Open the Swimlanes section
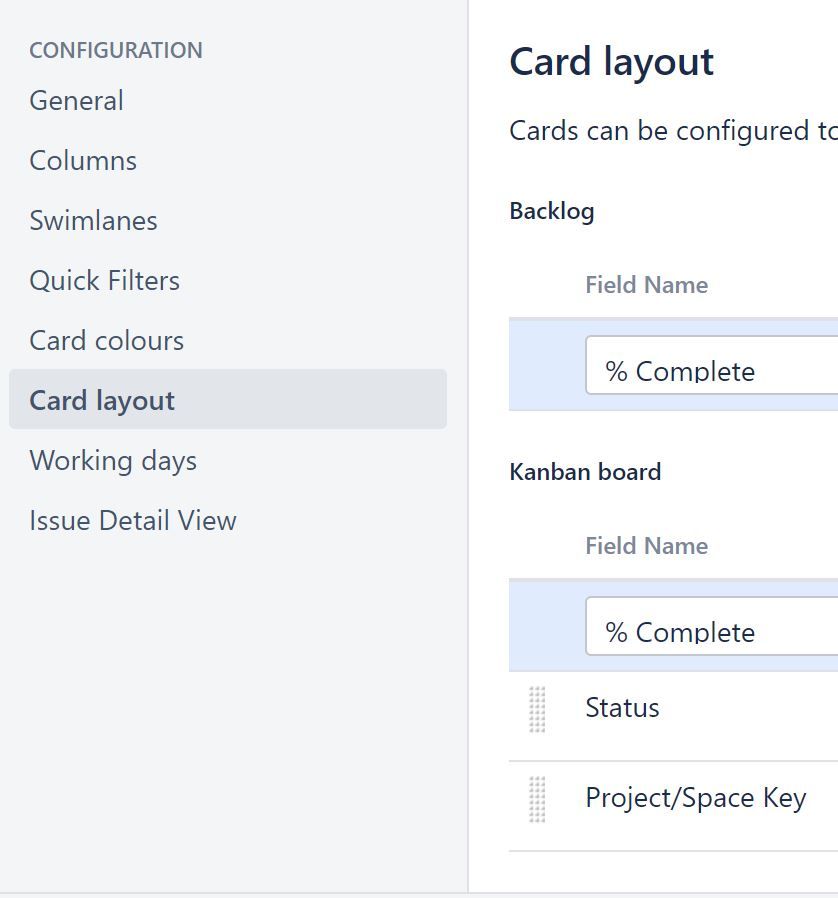Screen dimensions: 838x898 93,220
